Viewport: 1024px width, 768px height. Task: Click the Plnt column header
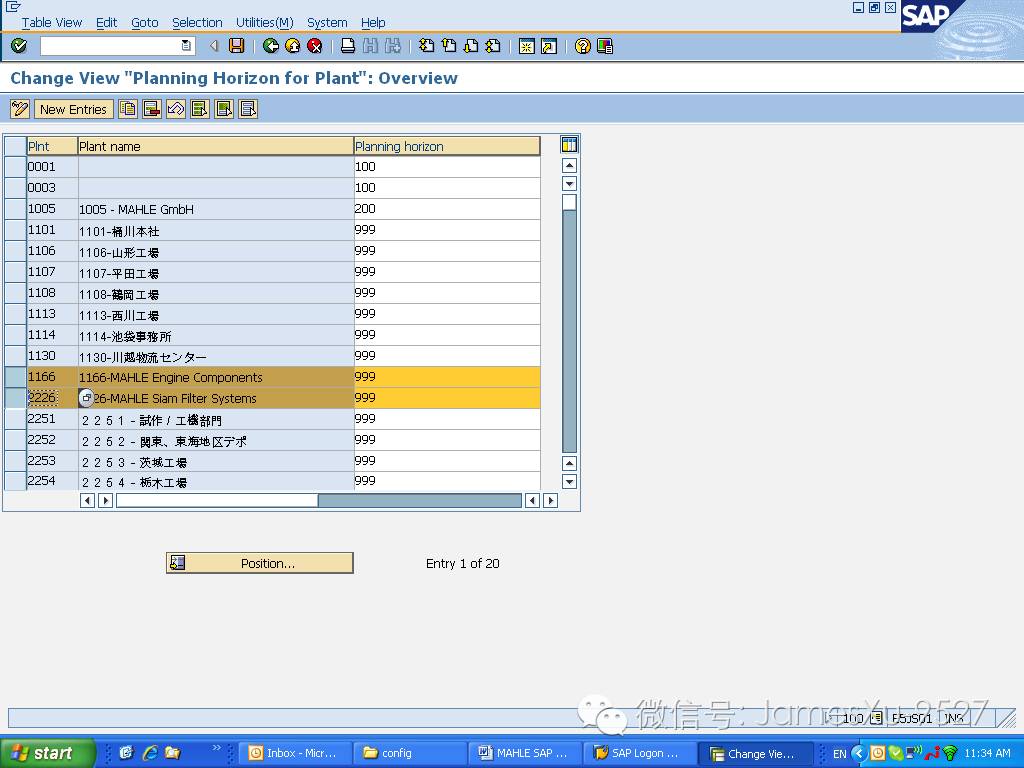tap(52, 146)
